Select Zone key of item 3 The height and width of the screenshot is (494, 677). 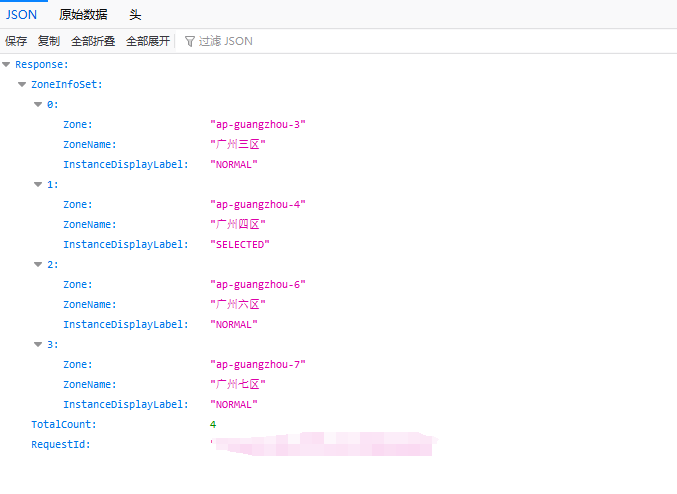pyautogui.click(x=78, y=364)
